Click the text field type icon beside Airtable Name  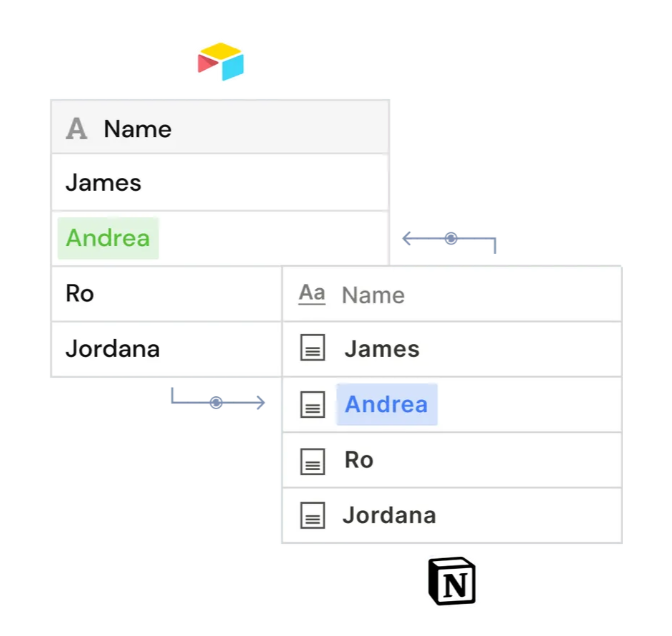tap(77, 129)
